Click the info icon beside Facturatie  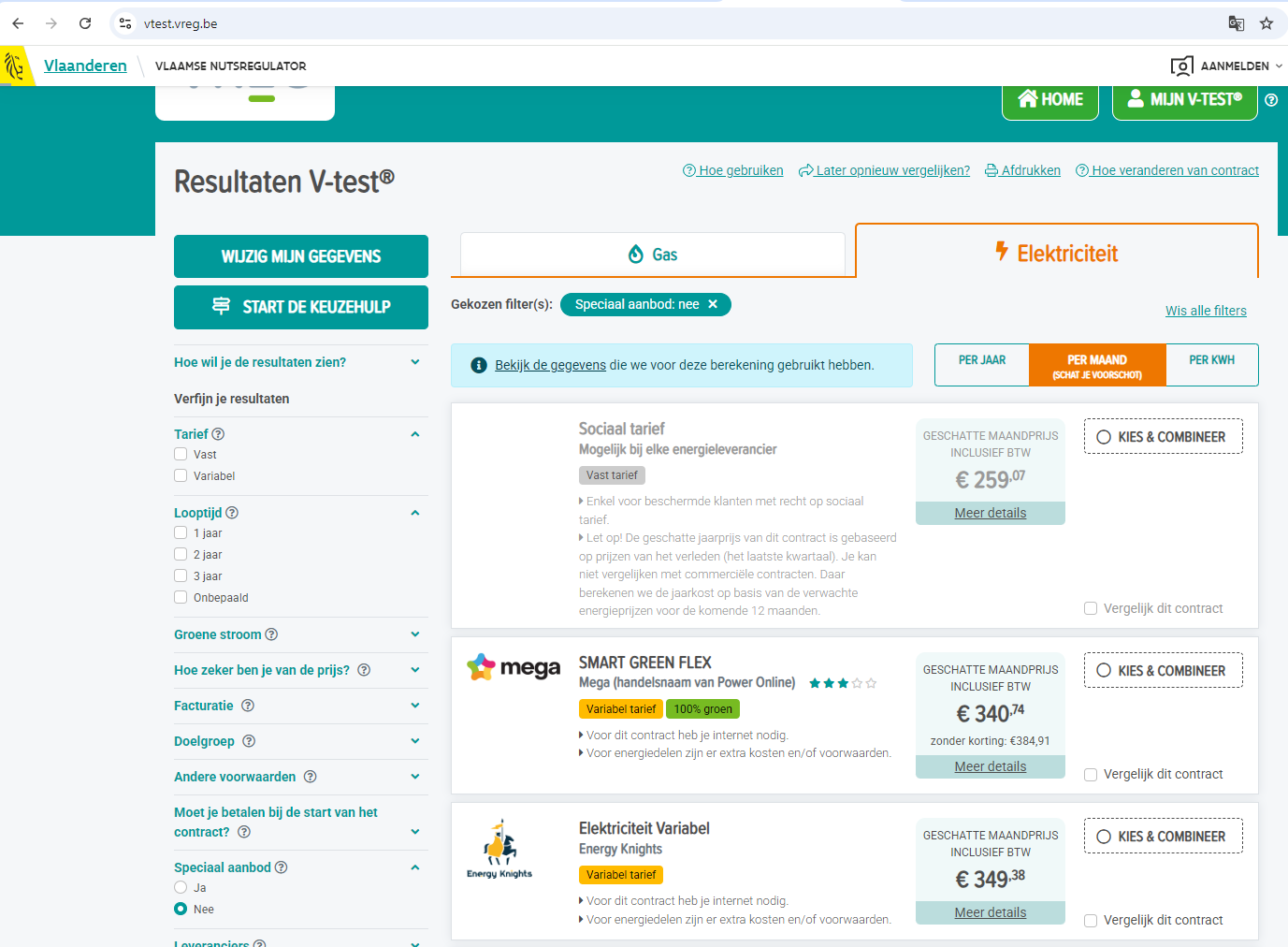click(x=248, y=706)
